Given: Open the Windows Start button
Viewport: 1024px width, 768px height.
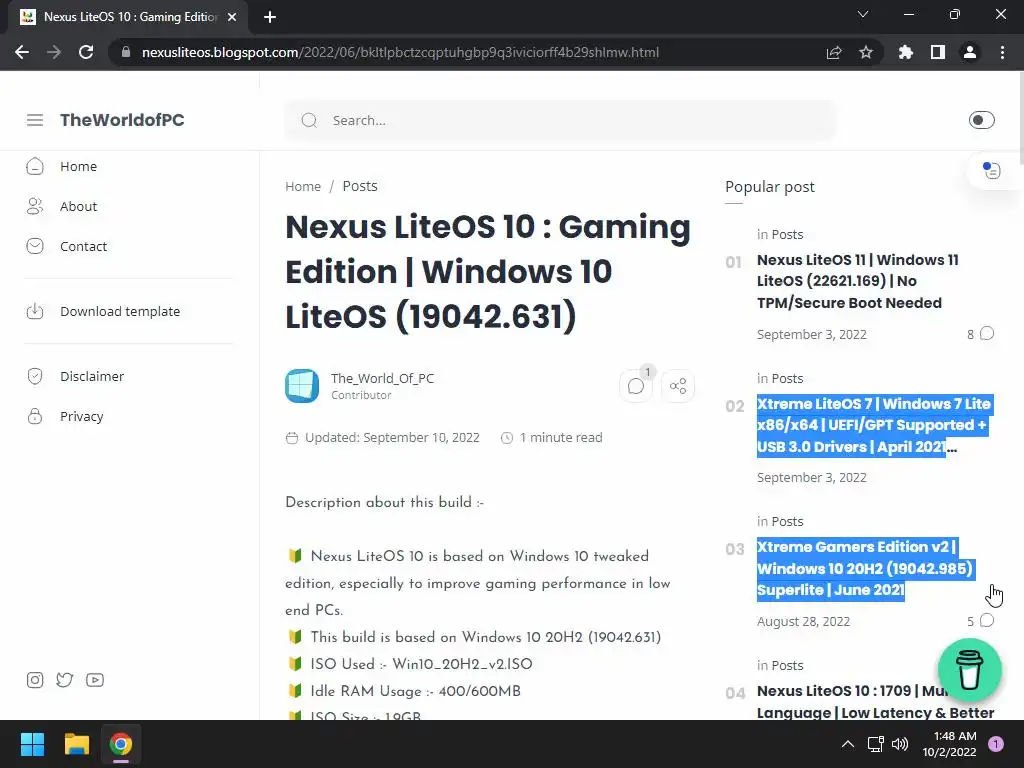Looking at the screenshot, I should (32, 744).
